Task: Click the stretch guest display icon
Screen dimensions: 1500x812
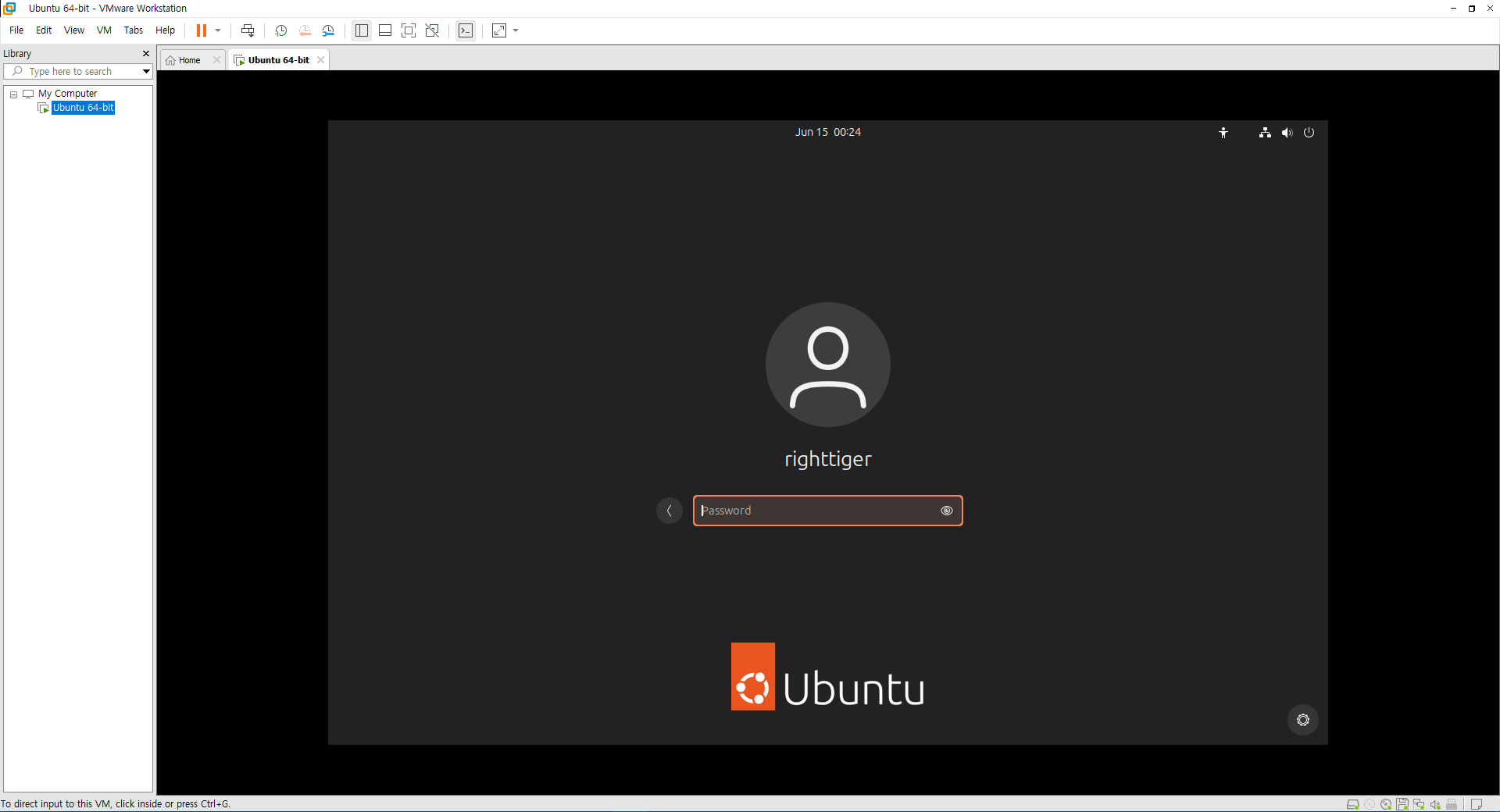Action: (499, 30)
